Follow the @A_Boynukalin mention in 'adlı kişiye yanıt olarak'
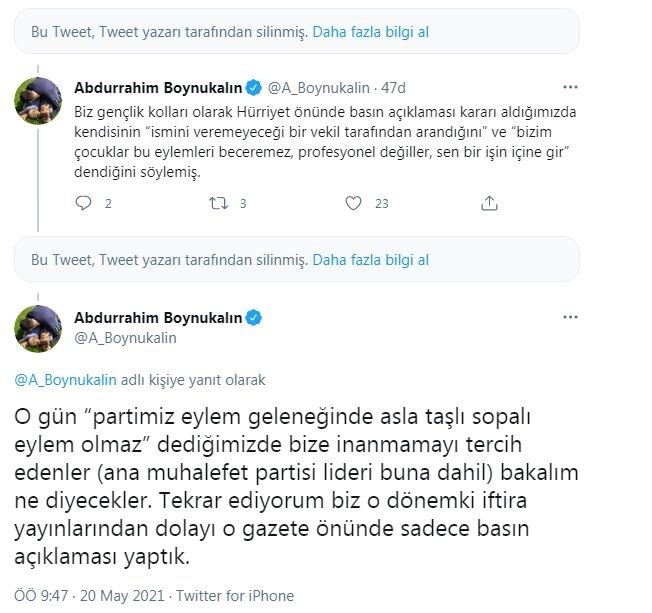Screen dimensions: 652x613 pyautogui.click(x=65, y=380)
